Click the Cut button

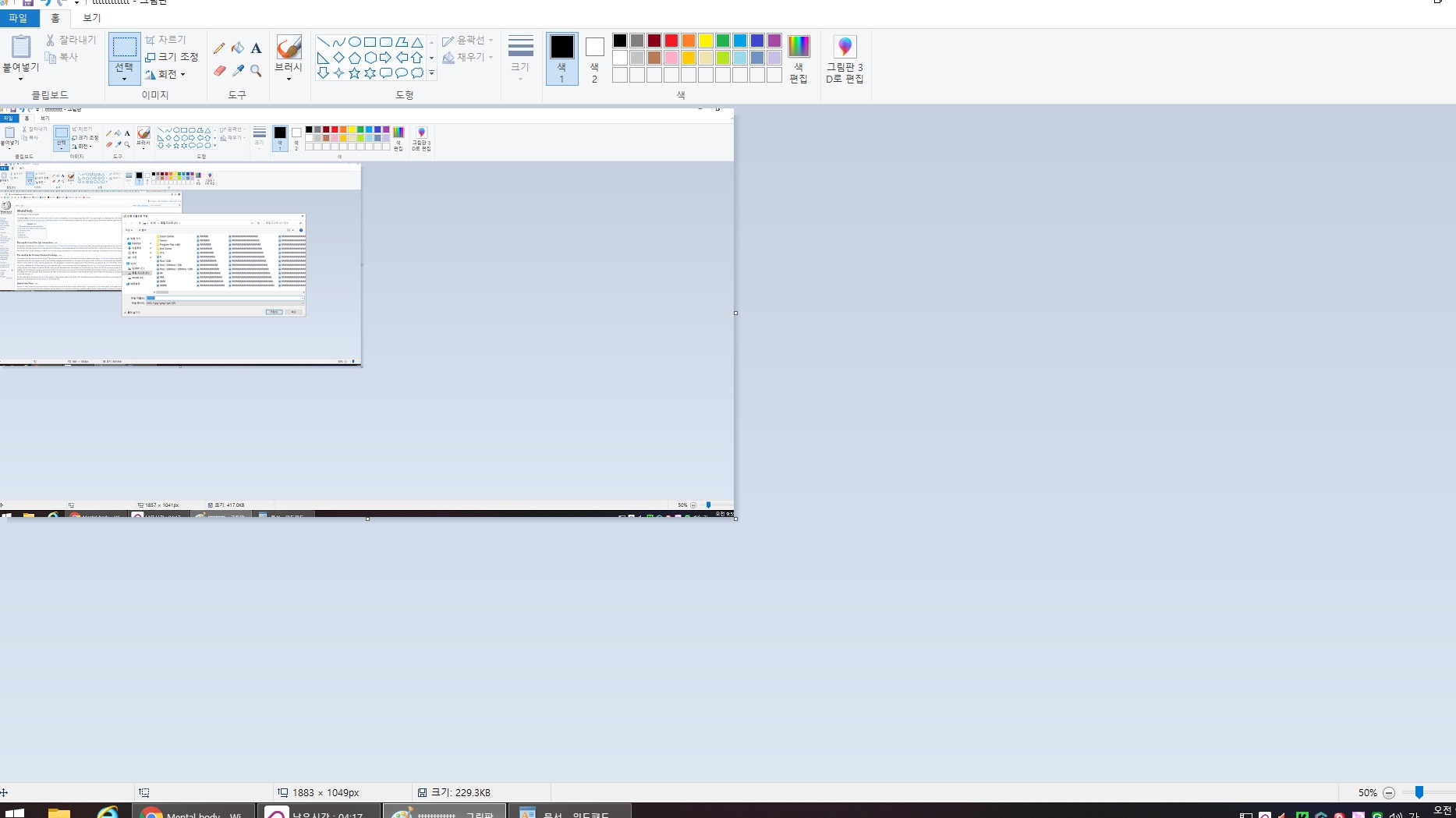(x=71, y=40)
